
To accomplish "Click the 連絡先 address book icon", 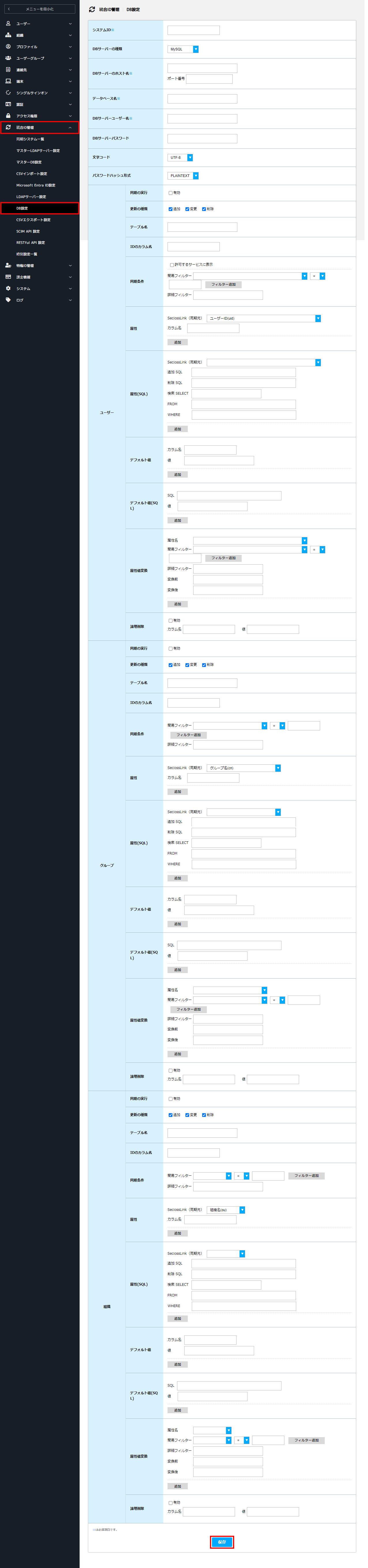I will (8, 70).
